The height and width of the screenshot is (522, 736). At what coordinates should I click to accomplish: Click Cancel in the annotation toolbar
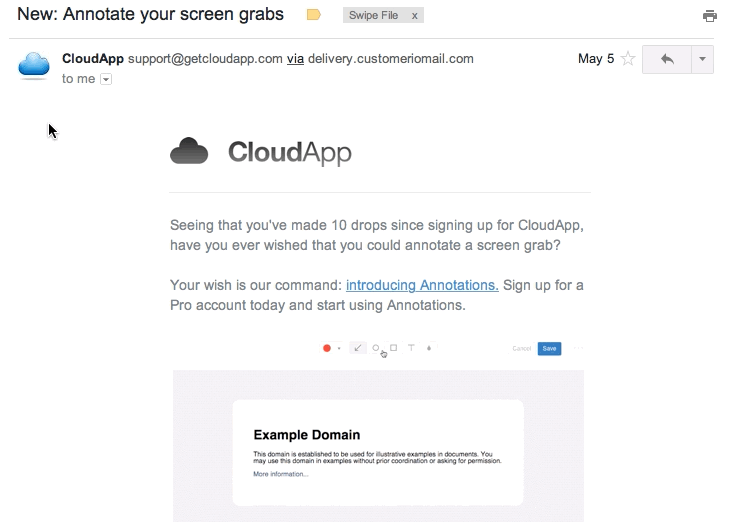click(521, 348)
